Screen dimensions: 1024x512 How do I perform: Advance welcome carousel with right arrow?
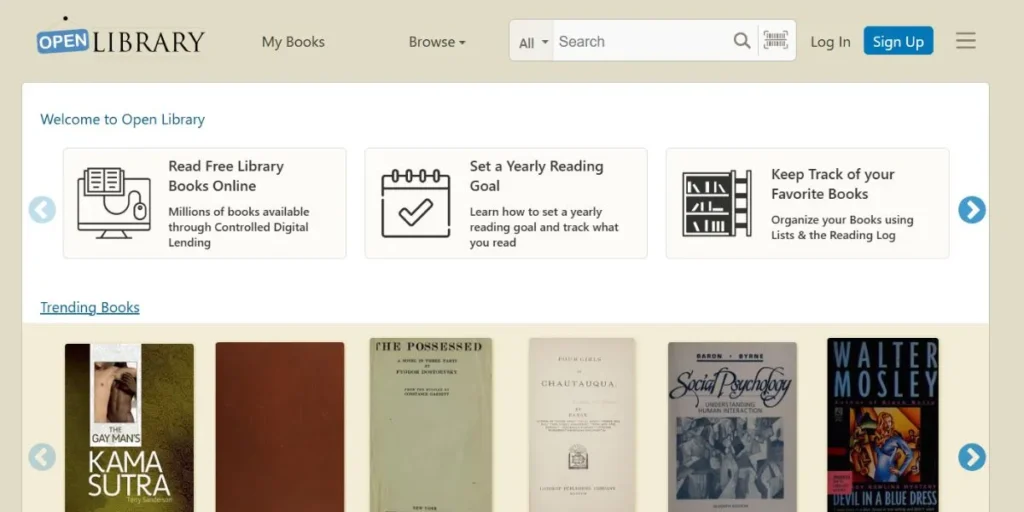pyautogui.click(x=972, y=210)
